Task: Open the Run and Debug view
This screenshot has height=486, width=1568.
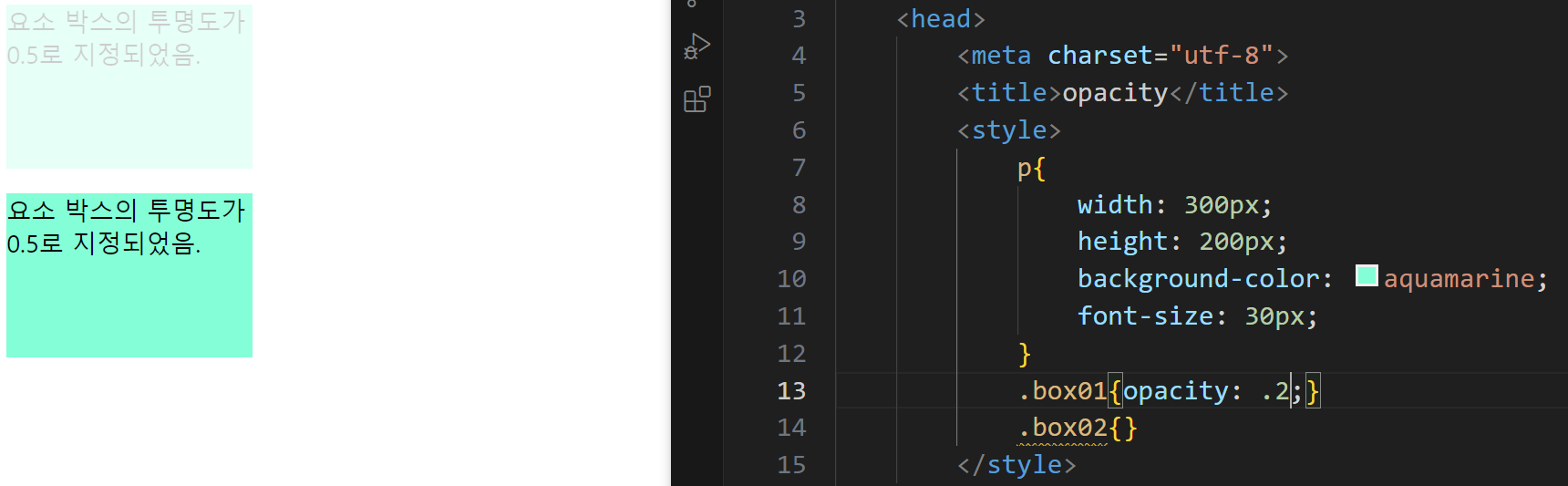Action: pos(696,46)
